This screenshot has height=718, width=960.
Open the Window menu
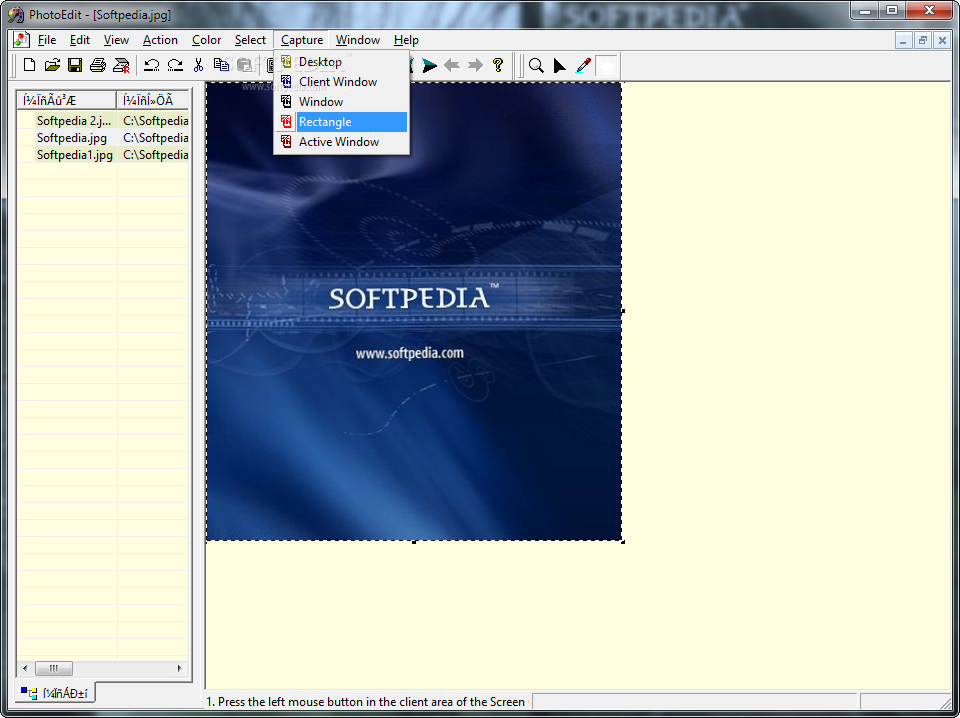tap(358, 40)
